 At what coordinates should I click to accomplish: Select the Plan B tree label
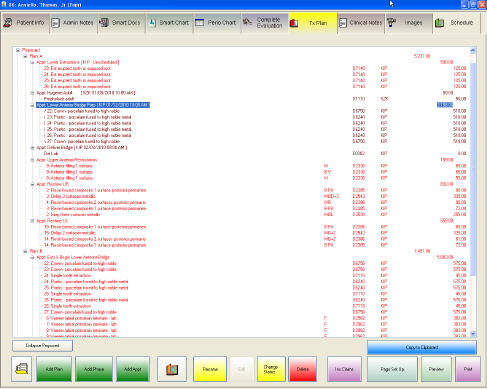[x=36, y=251]
